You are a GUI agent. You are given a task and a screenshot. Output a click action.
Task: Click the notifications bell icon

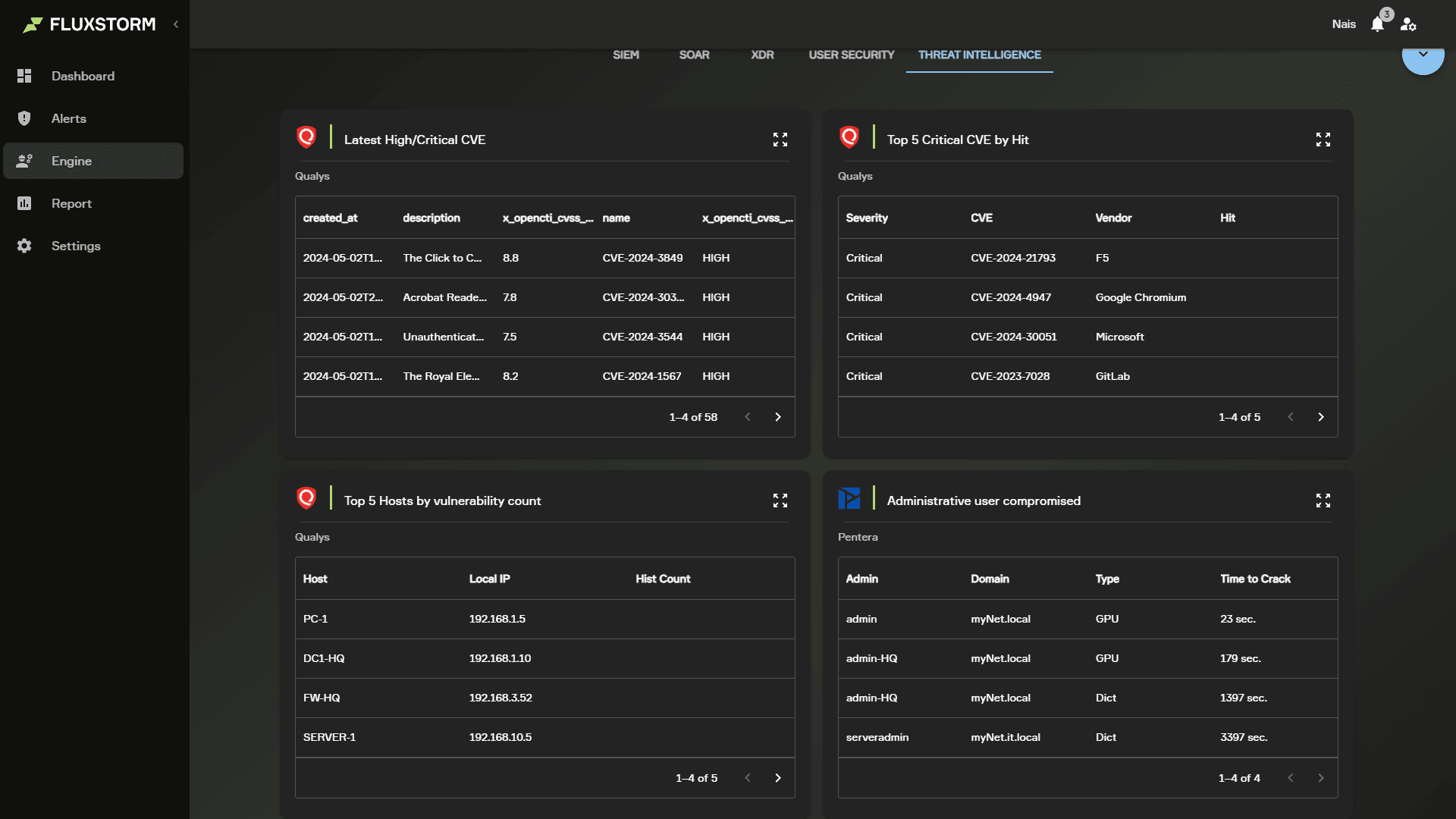click(1377, 24)
